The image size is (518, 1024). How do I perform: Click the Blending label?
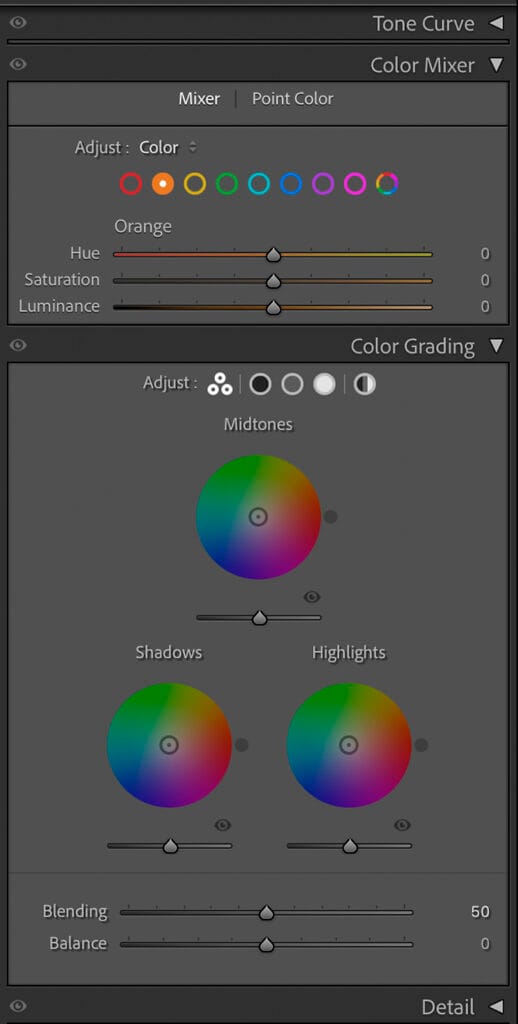coord(75,912)
